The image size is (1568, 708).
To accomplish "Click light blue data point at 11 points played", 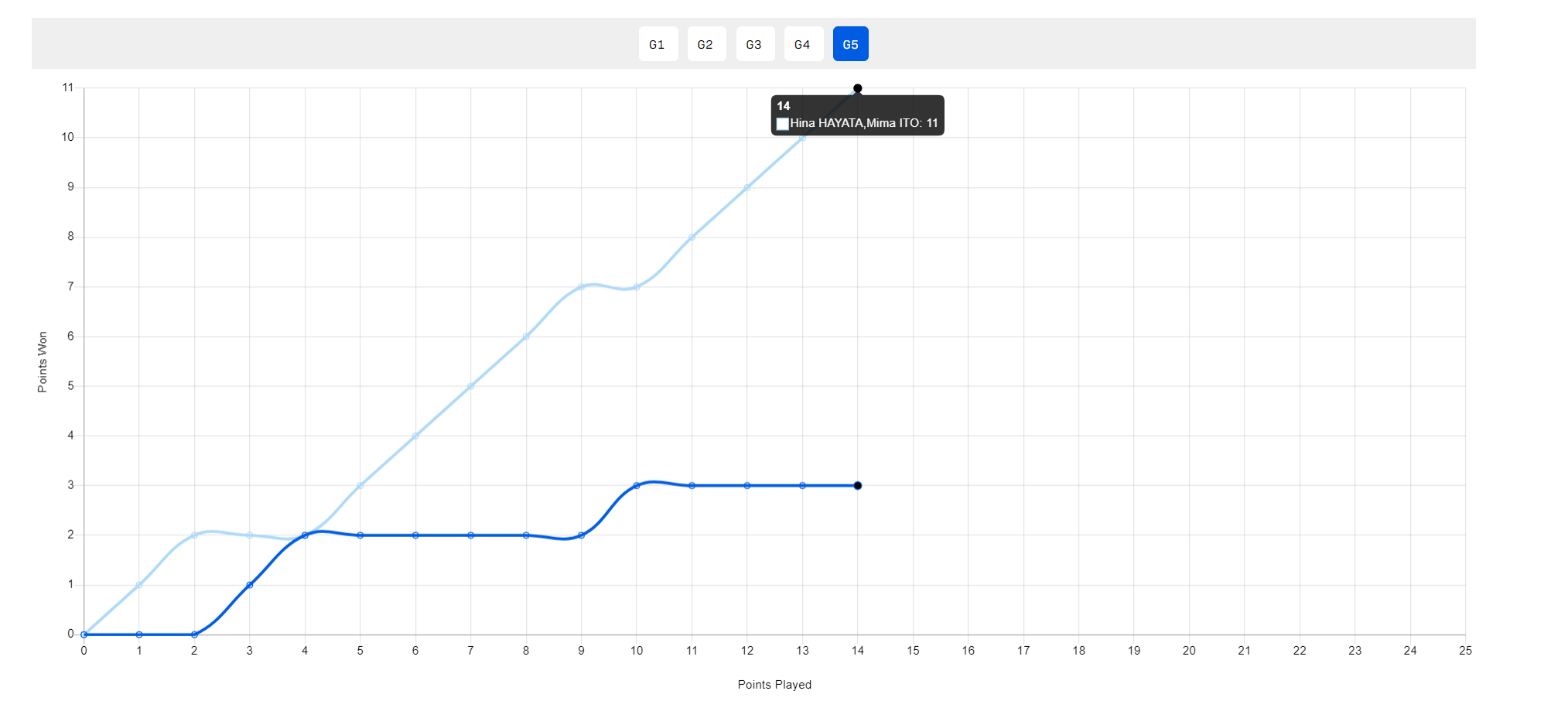I will 692,237.
